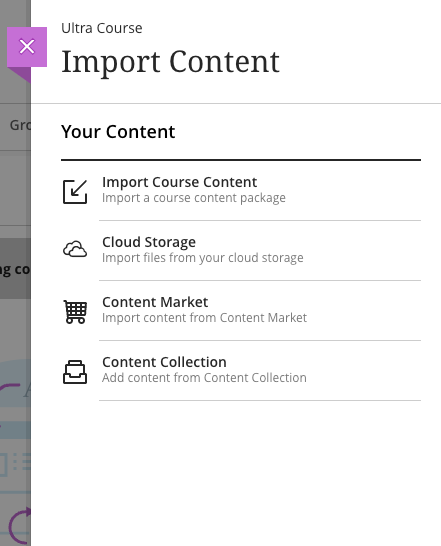Click the purple circular arrow icon in background
This screenshot has width=441, height=546.
coord(20,526)
